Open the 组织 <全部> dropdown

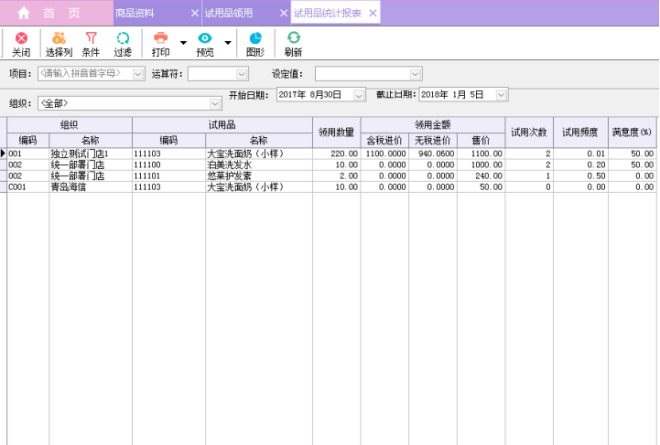point(215,104)
